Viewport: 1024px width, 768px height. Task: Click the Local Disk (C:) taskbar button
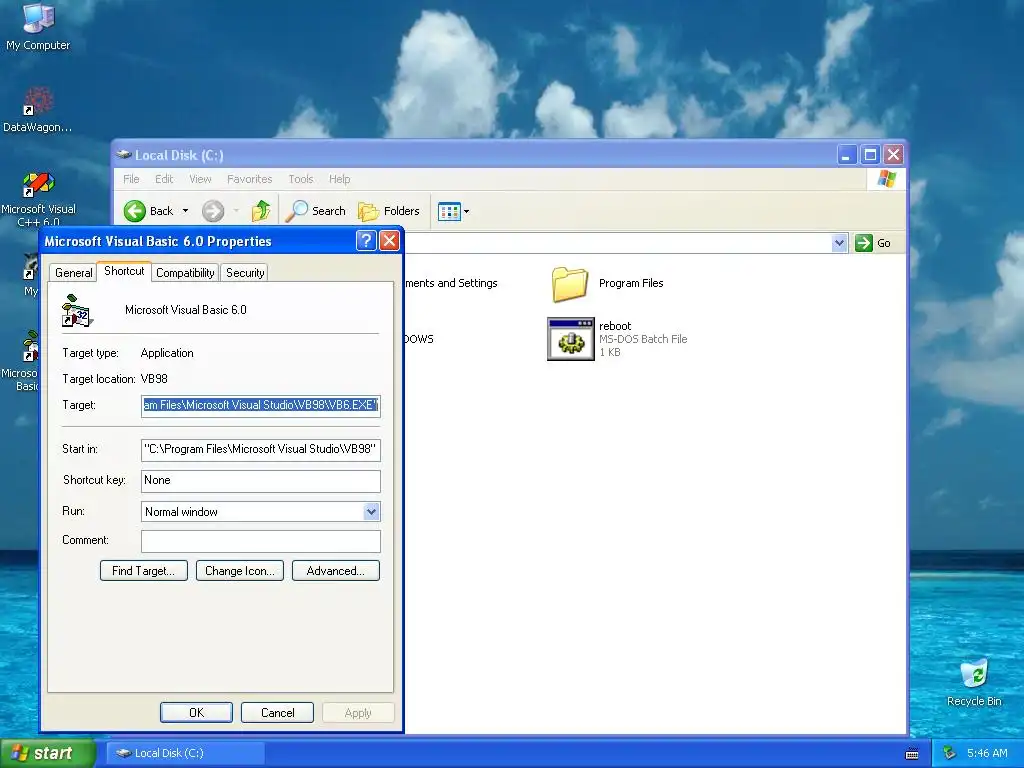coord(185,754)
